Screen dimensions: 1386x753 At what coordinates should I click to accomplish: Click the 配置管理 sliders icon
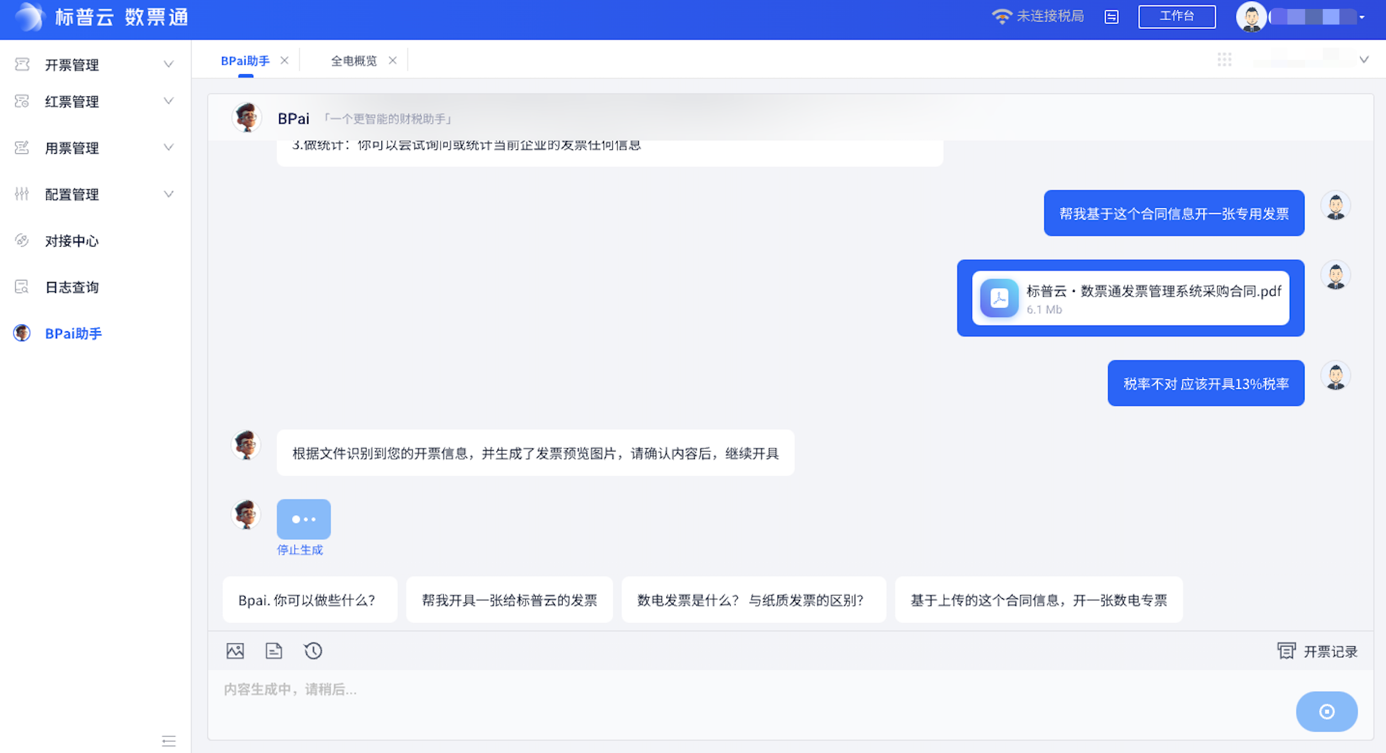[x=22, y=194]
